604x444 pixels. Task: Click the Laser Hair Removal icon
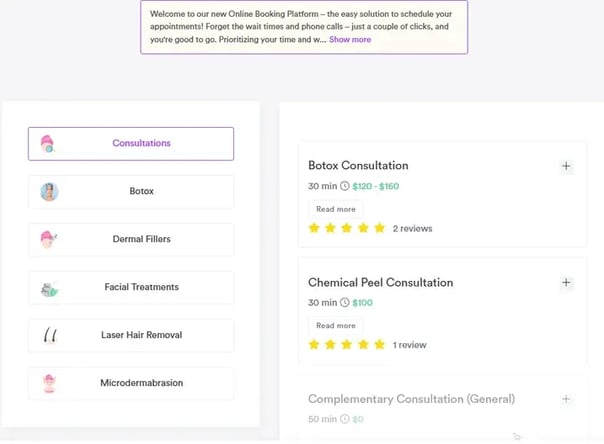[x=50, y=335]
